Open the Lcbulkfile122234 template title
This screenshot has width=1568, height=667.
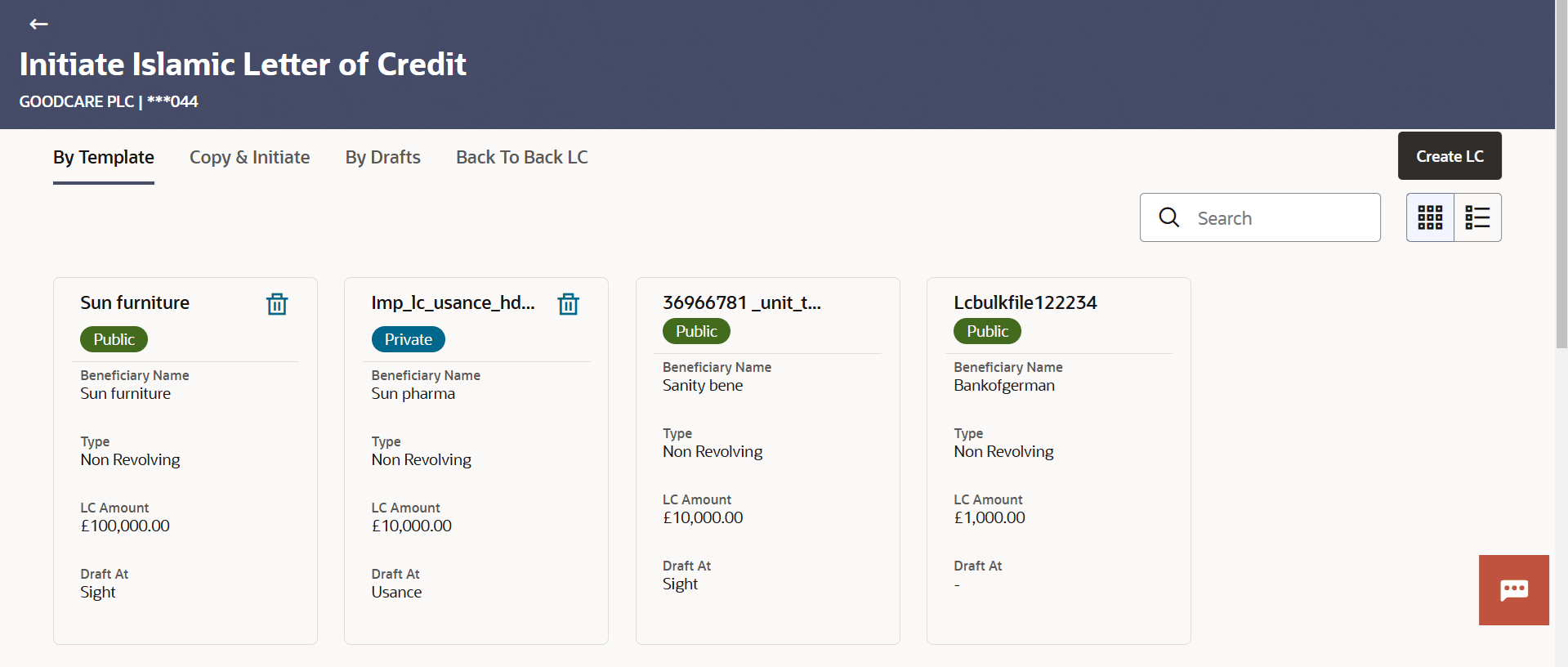1025,302
